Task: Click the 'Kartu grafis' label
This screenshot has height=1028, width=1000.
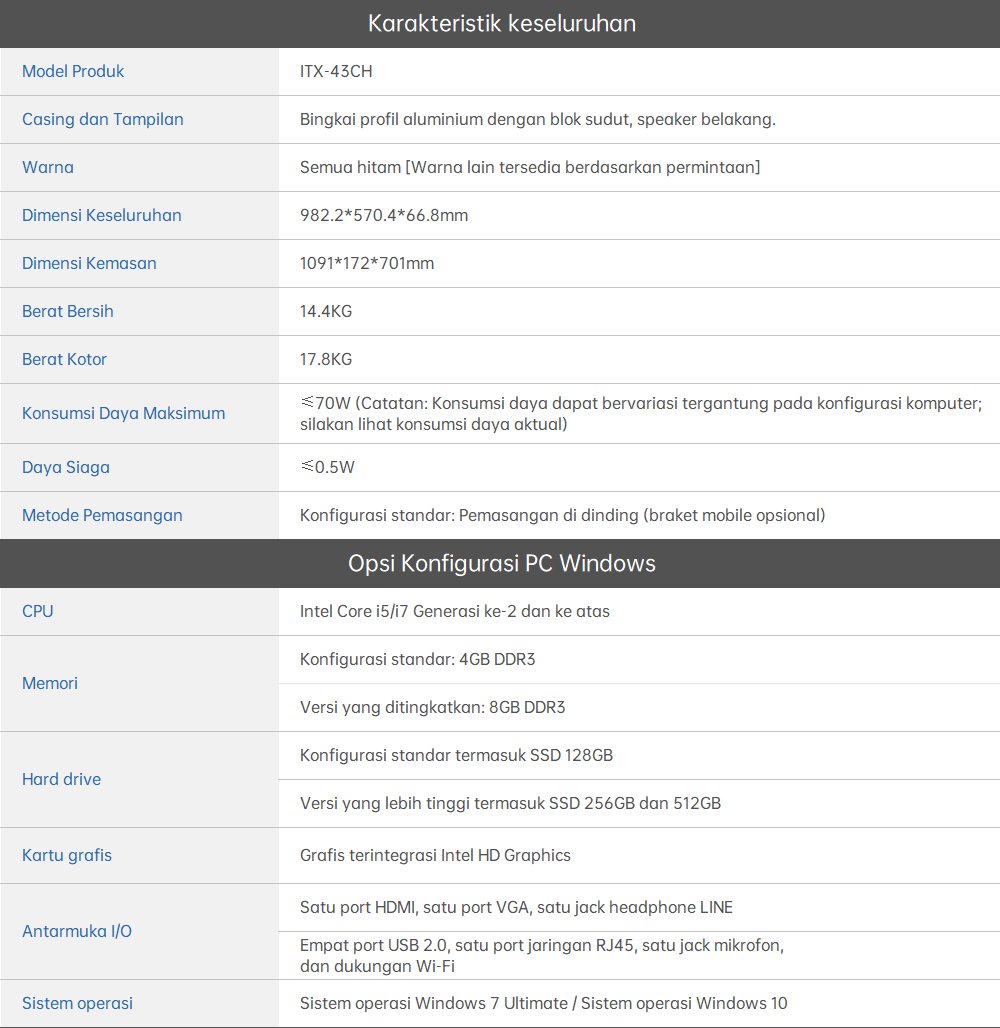Action: pos(67,855)
